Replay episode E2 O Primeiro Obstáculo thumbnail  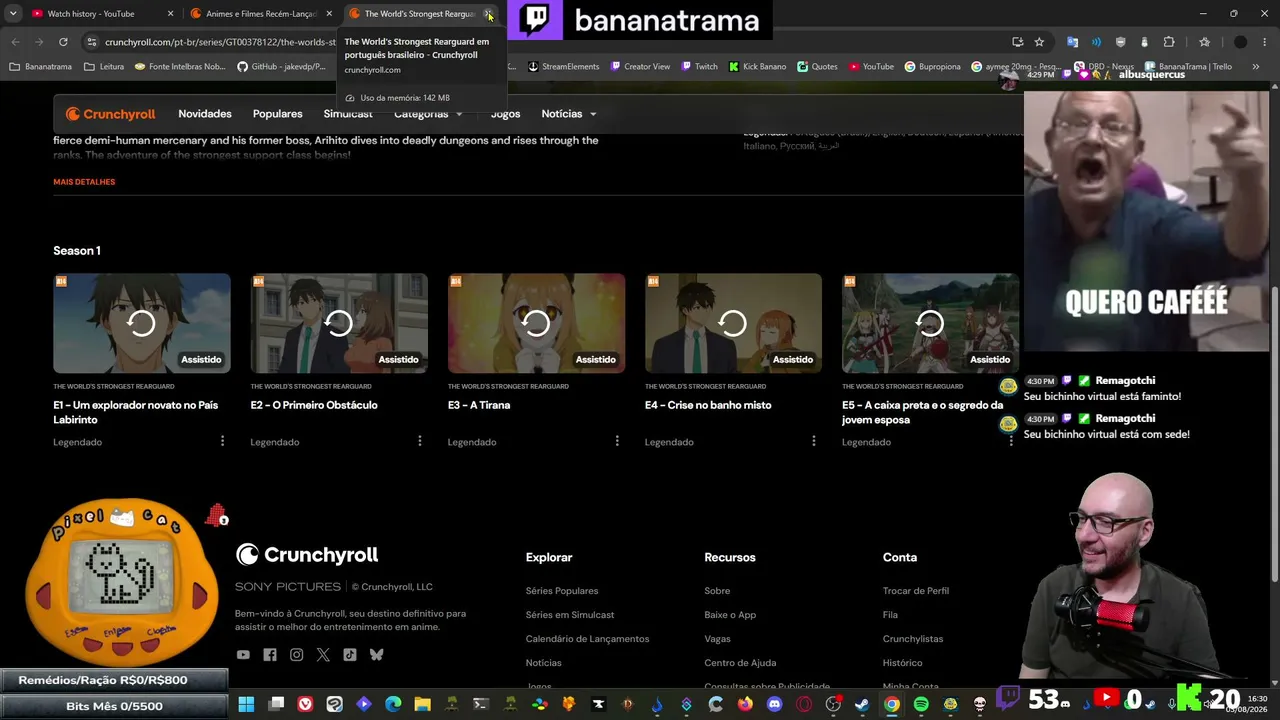click(339, 323)
